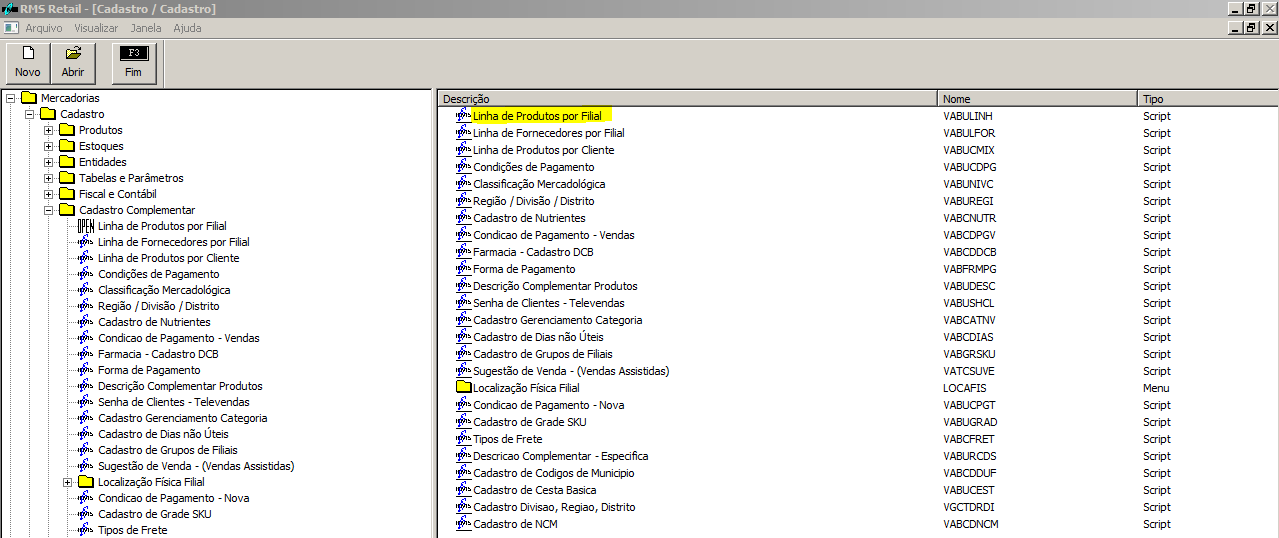Click script icon of Cadastro de Cesta Basica in list
The image size is (1279, 538).
click(x=463, y=490)
